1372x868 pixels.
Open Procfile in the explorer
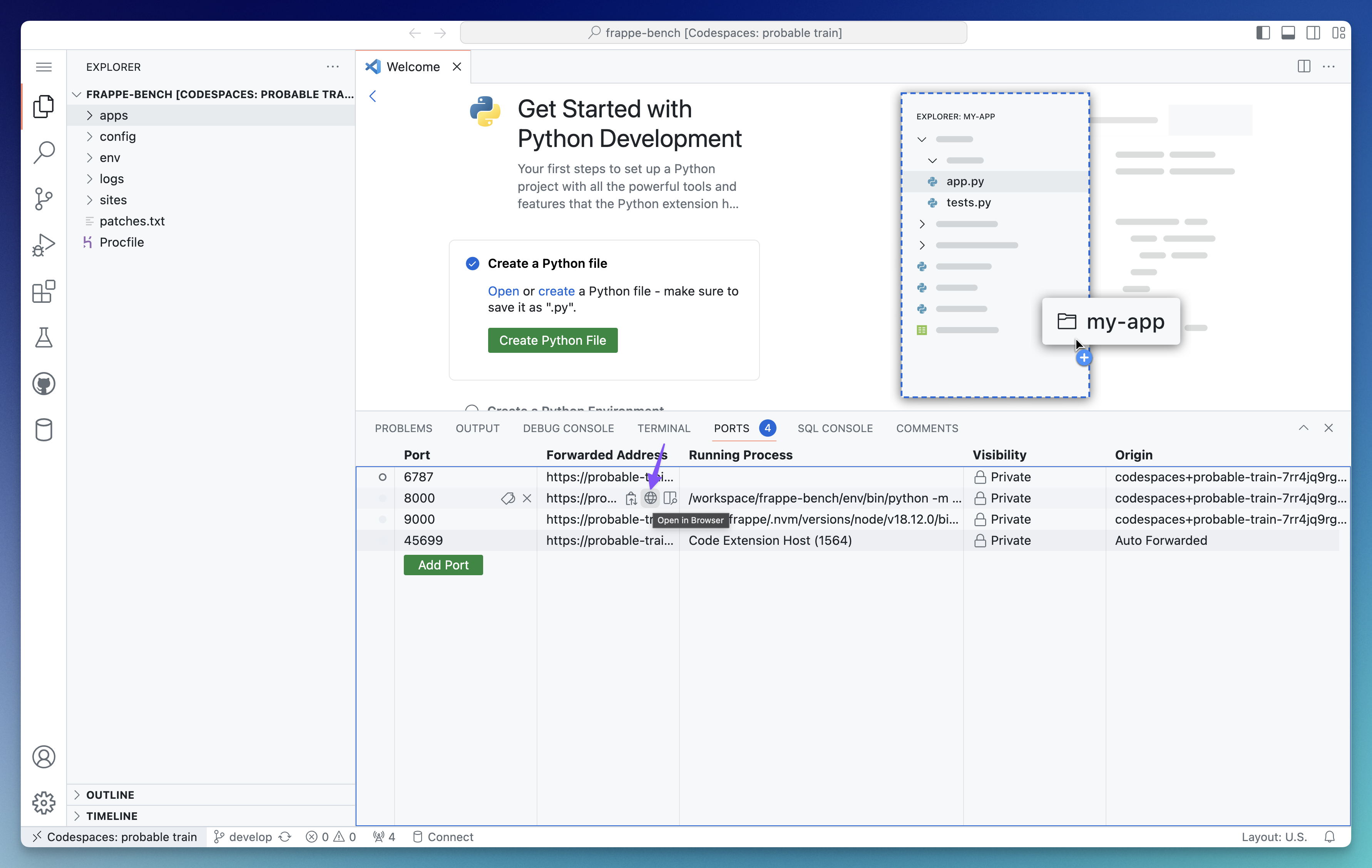coord(211,242)
